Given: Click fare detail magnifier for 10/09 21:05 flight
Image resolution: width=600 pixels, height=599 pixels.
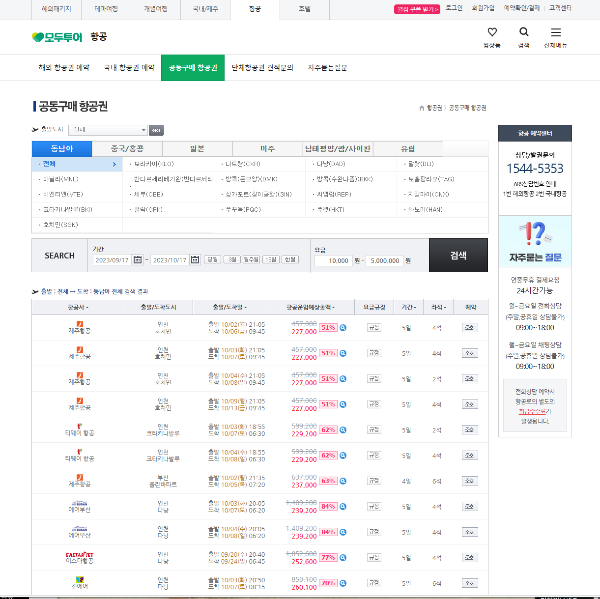Looking at the screenshot, I should coord(343,404).
